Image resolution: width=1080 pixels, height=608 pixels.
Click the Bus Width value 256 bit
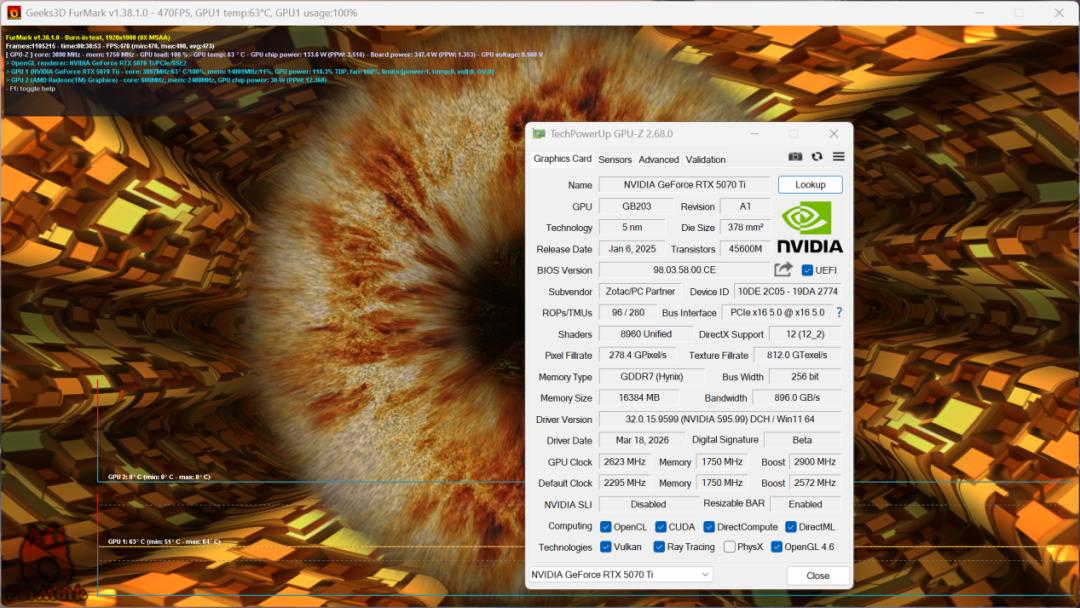[x=805, y=377]
